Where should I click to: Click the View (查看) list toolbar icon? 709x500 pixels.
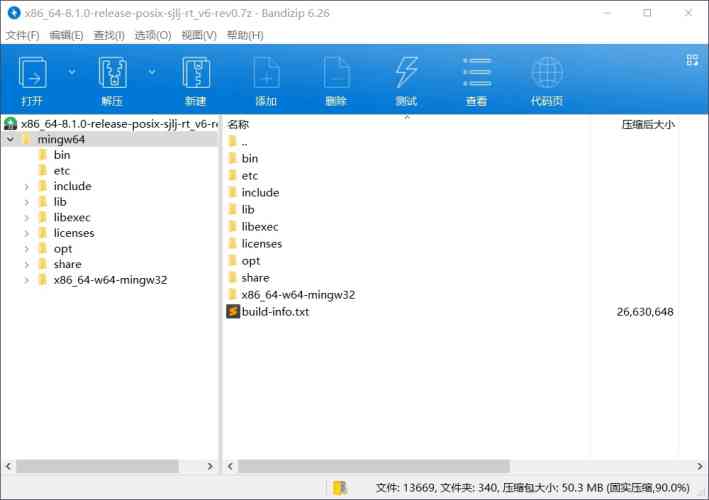coord(477,72)
